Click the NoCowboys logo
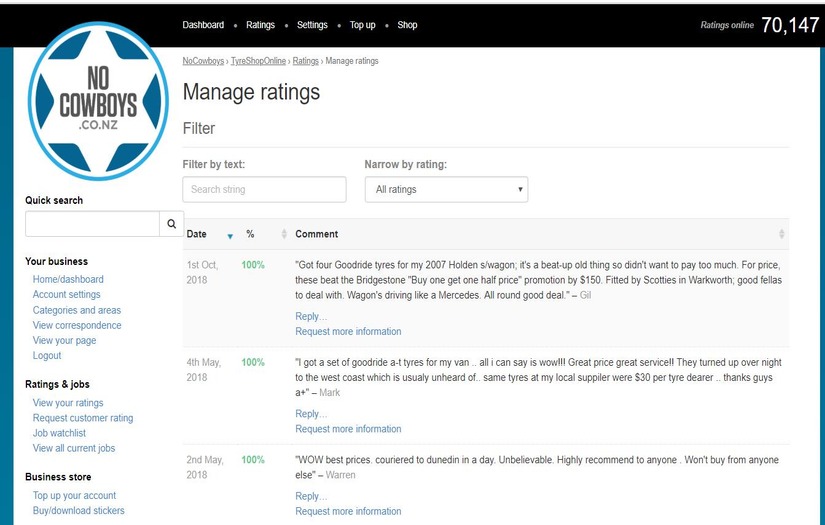 98,101
